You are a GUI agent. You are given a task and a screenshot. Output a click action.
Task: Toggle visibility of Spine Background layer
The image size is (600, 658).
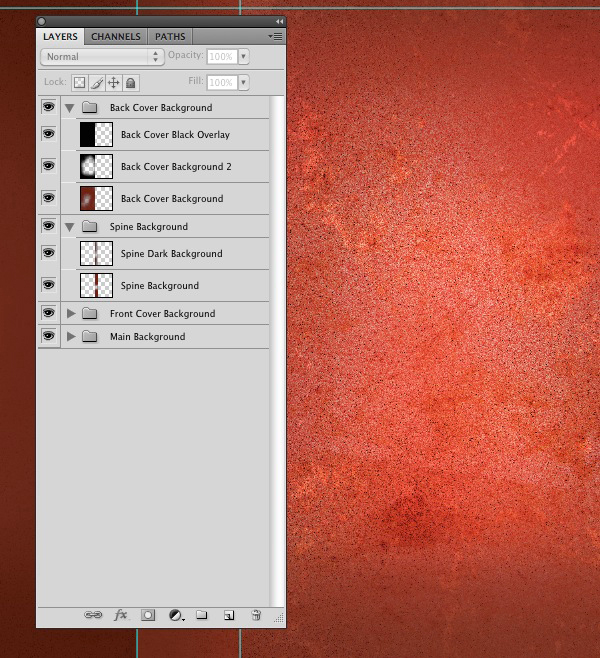point(49,285)
